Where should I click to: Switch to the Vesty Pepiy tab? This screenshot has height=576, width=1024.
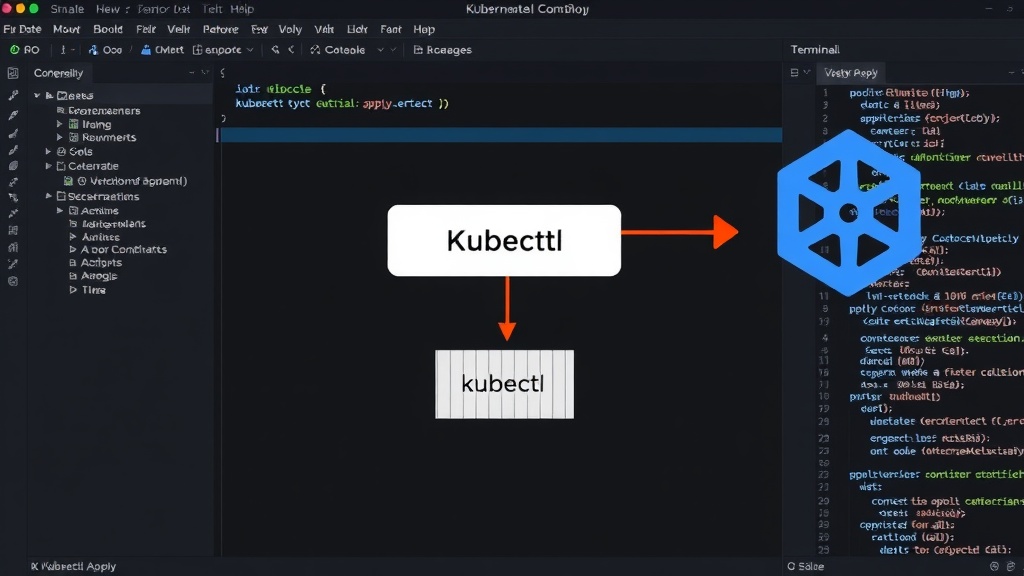pyautogui.click(x=851, y=73)
